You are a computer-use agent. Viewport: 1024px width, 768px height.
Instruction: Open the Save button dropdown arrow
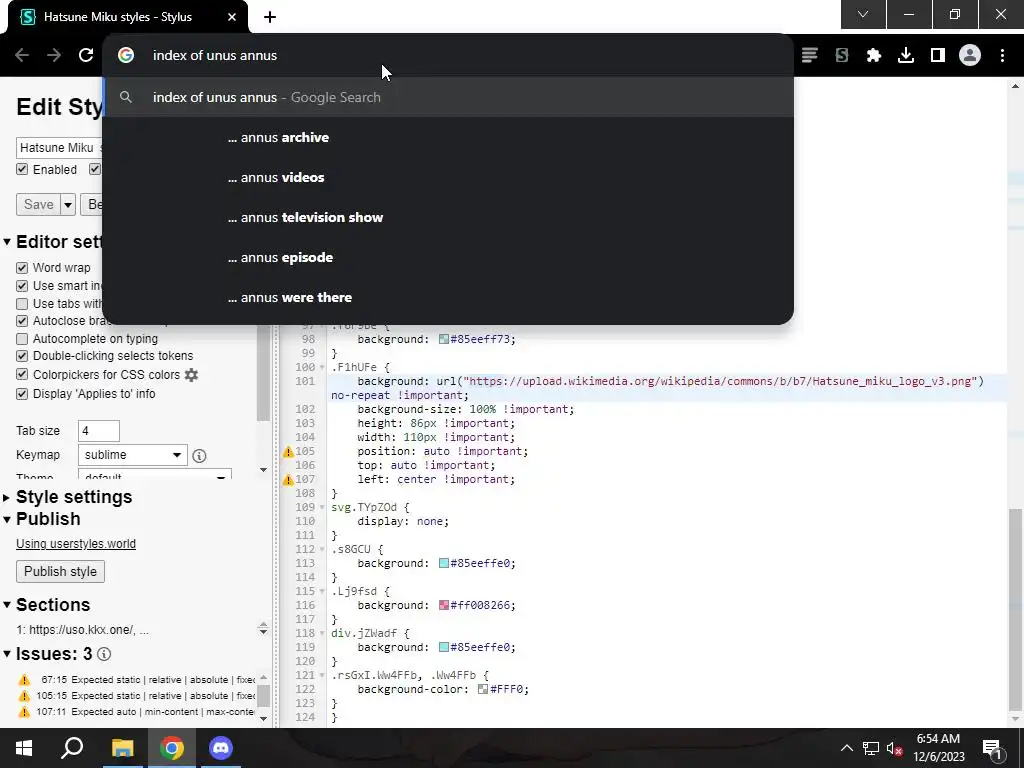point(68,204)
